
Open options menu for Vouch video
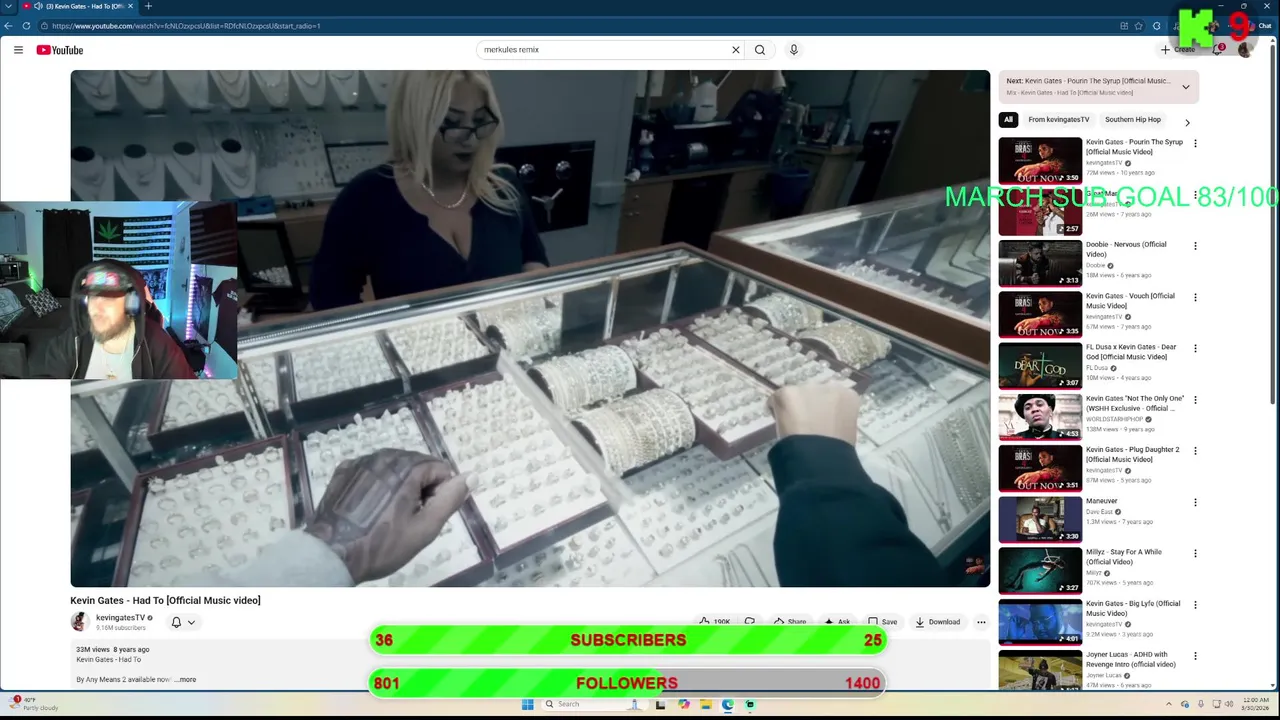[1195, 297]
